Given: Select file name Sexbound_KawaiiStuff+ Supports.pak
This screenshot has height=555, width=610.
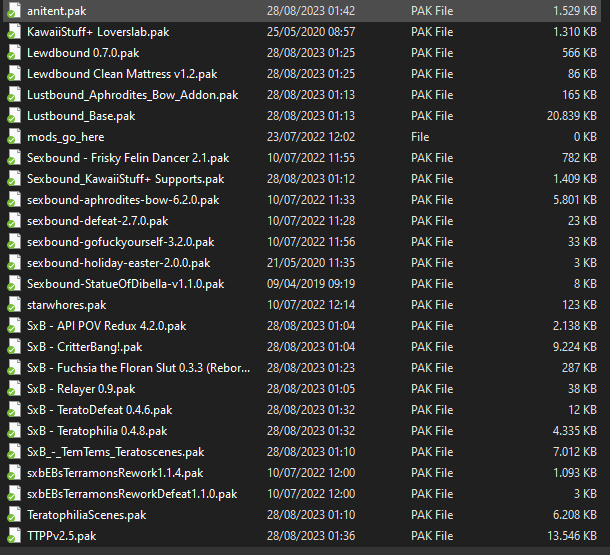Looking at the screenshot, I should pos(126,179).
